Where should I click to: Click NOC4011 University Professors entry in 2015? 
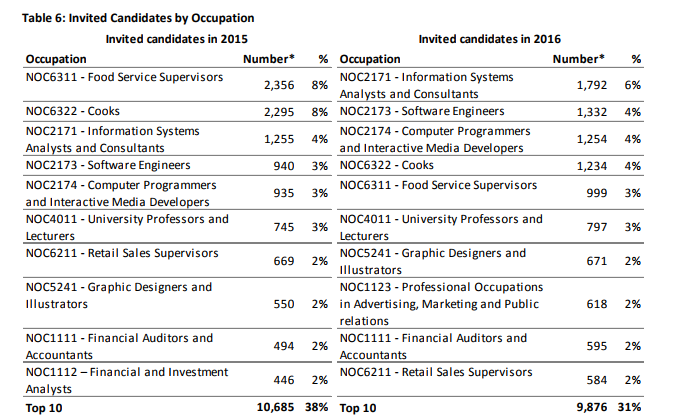click(x=127, y=227)
